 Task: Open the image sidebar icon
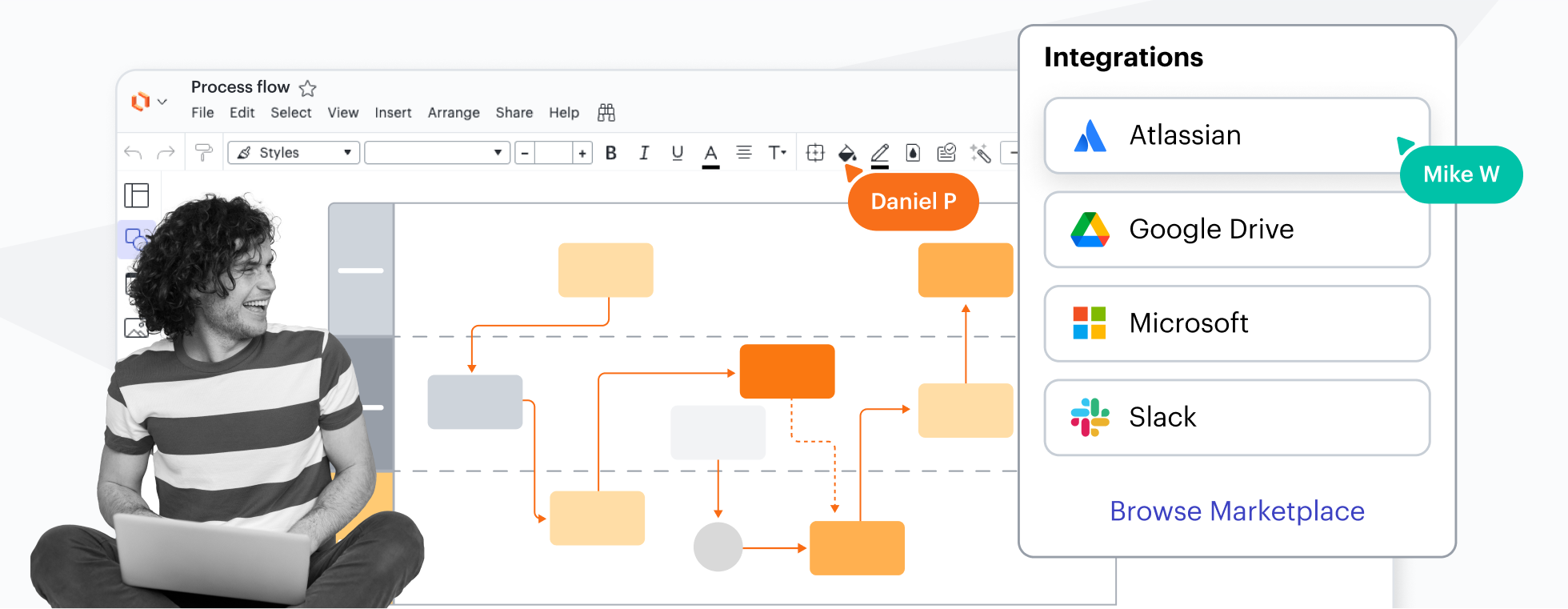tap(136, 327)
